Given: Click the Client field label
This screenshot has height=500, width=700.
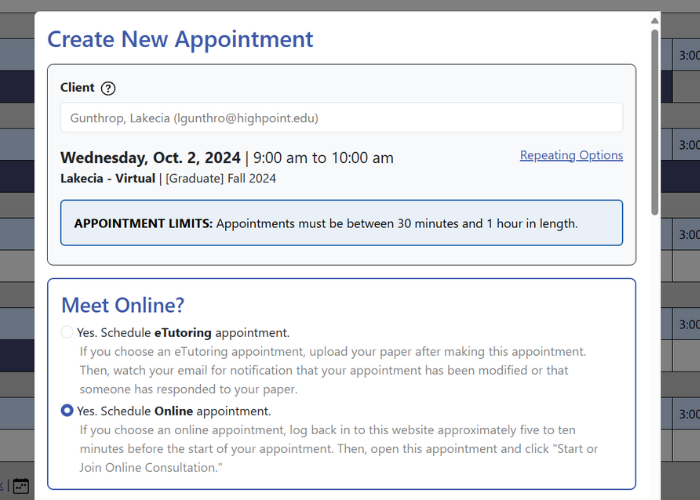Looking at the screenshot, I should [77, 88].
